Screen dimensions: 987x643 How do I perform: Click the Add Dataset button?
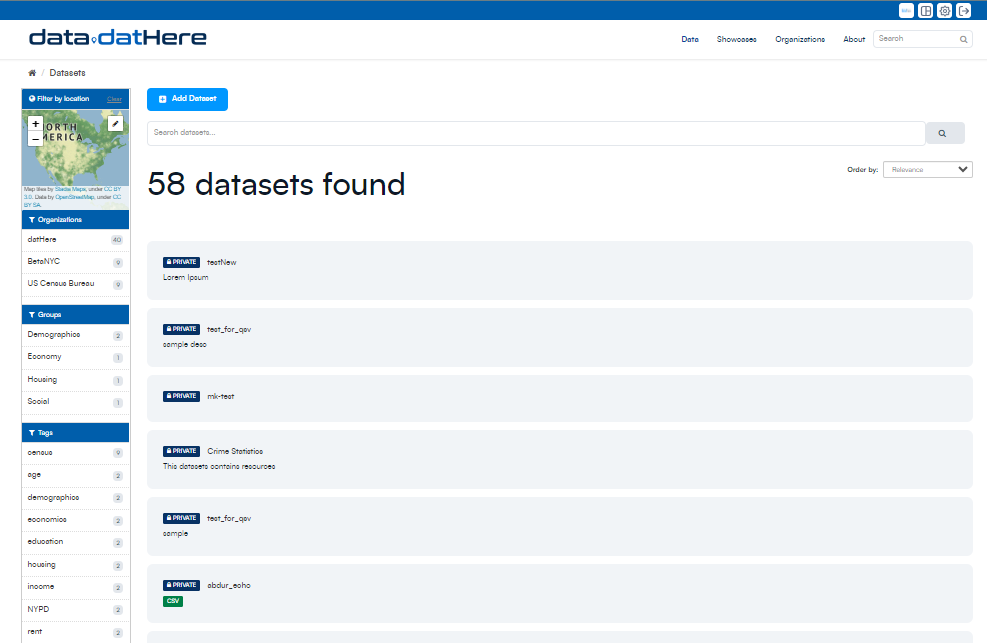click(188, 99)
